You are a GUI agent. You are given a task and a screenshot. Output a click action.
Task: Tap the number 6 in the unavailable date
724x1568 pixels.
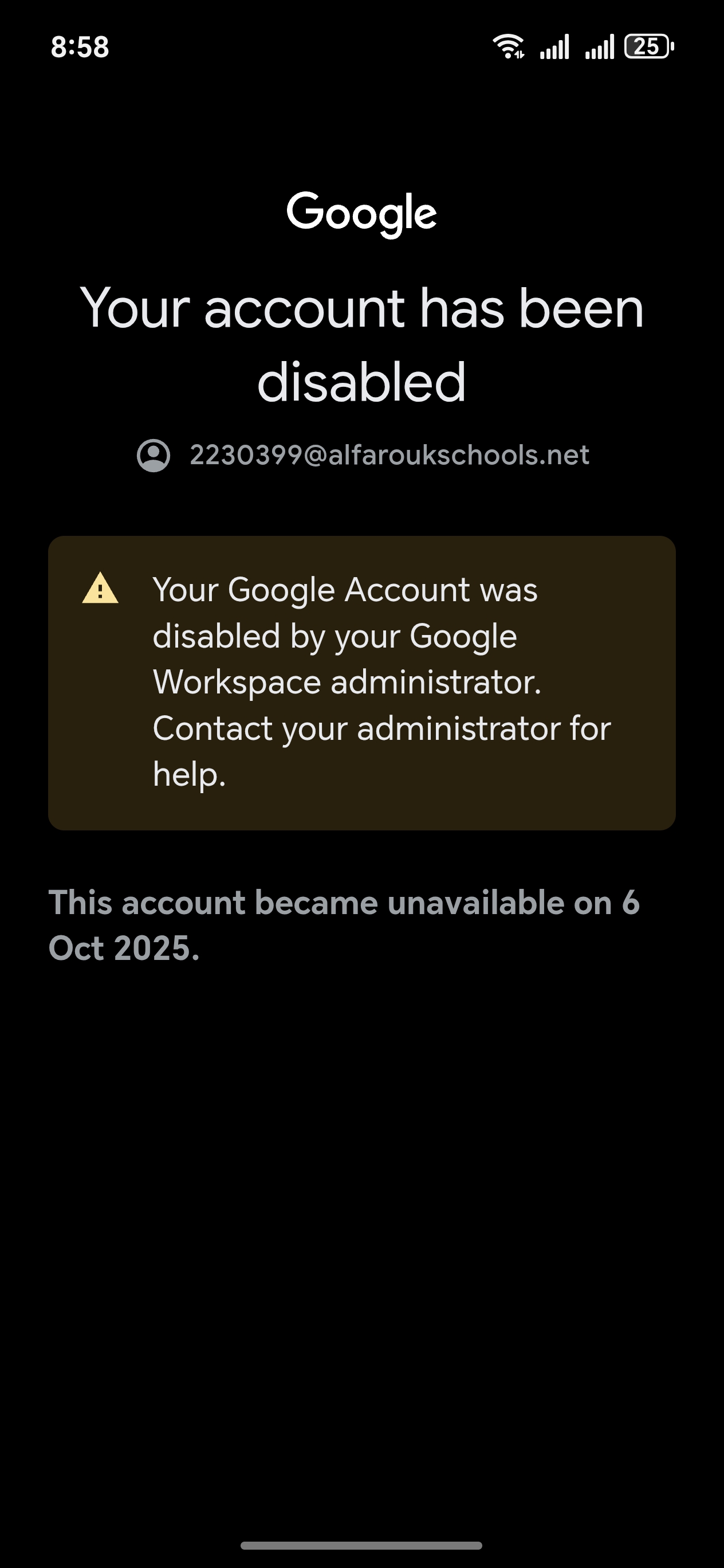point(630,902)
